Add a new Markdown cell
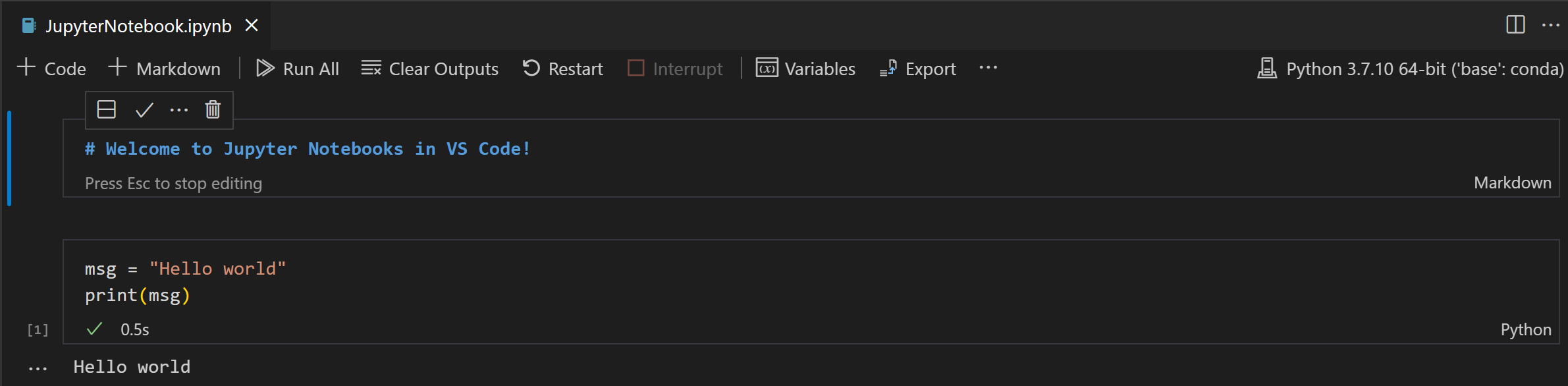This screenshot has height=386, width=1568. click(165, 68)
